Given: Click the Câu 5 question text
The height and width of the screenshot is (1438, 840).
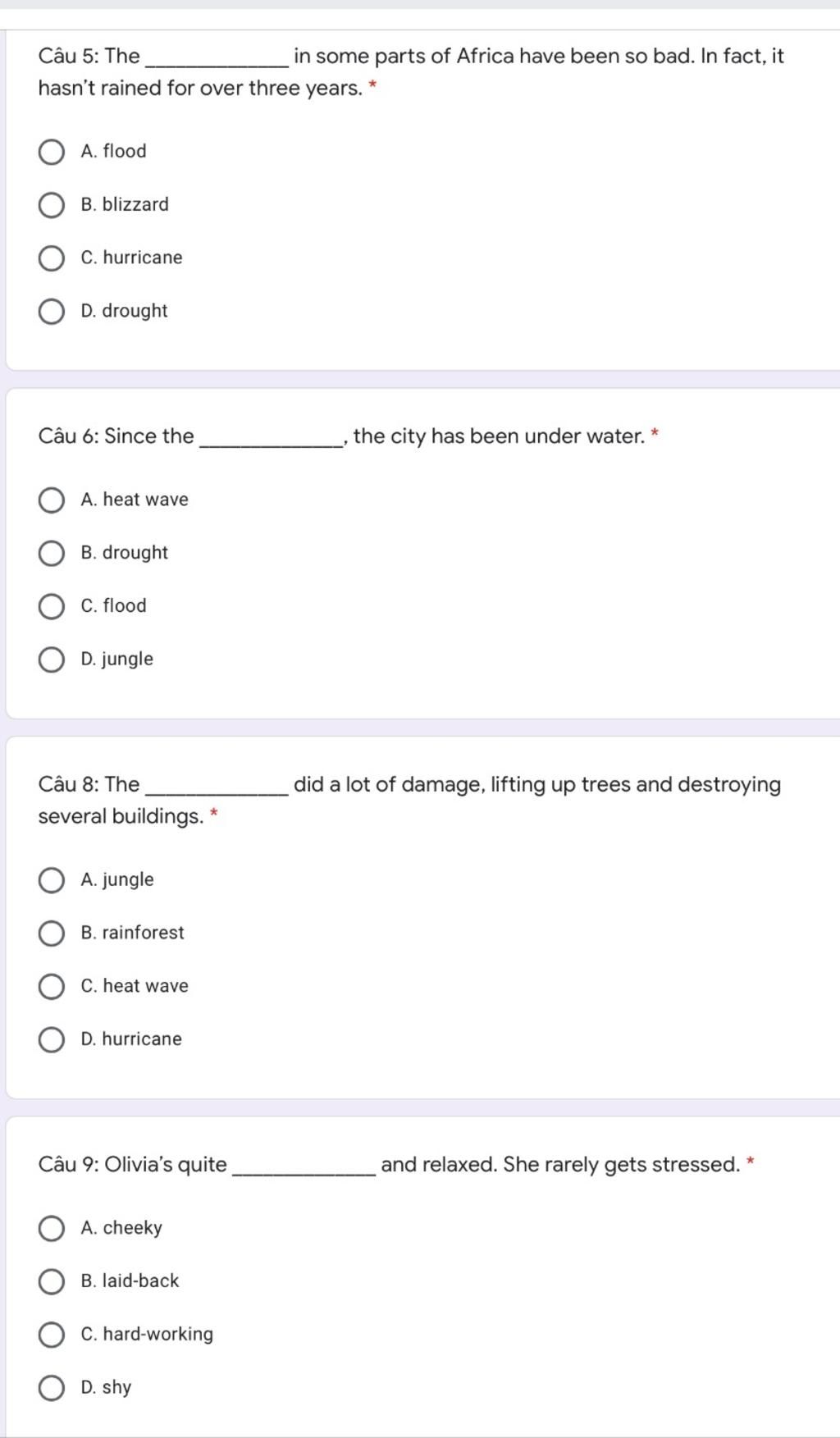Looking at the screenshot, I should click(x=411, y=72).
